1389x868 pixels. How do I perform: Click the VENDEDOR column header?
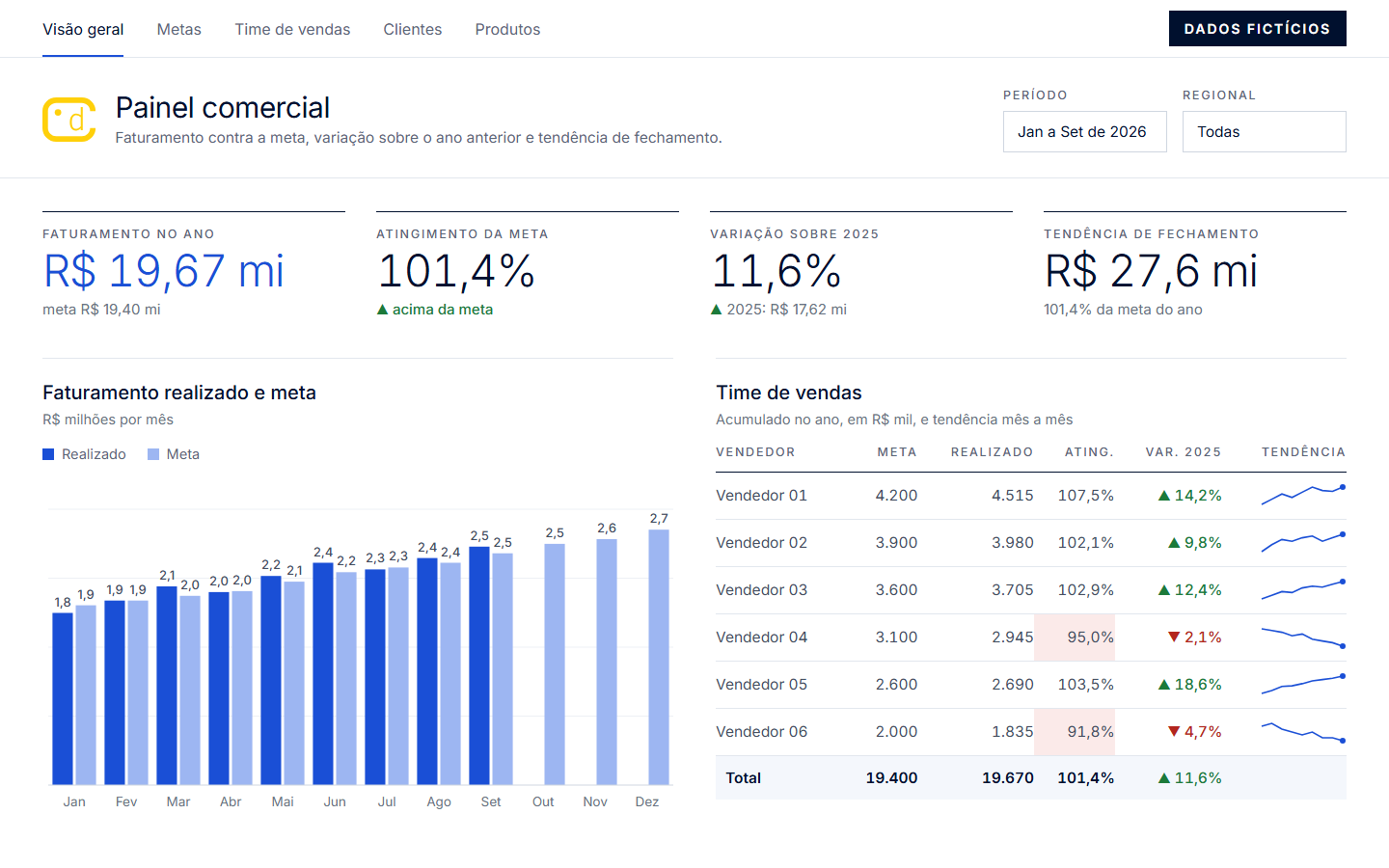pos(755,452)
